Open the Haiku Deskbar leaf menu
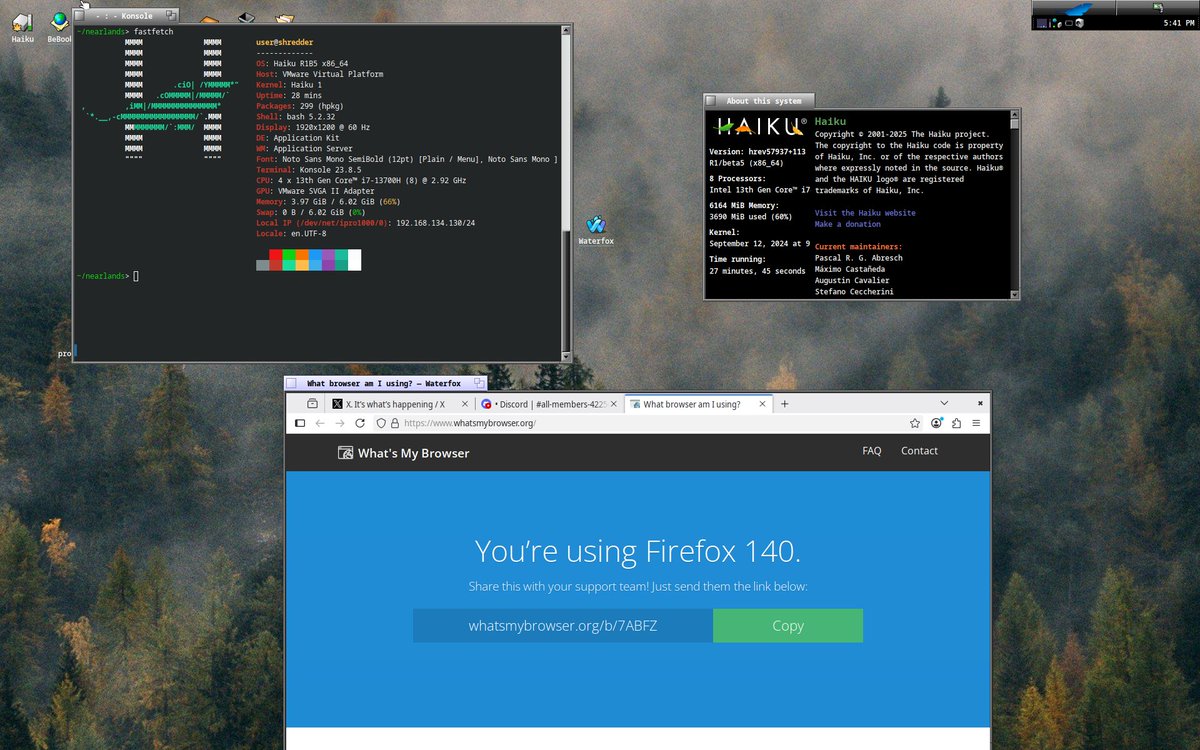This screenshot has height=750, width=1200. click(1075, 8)
